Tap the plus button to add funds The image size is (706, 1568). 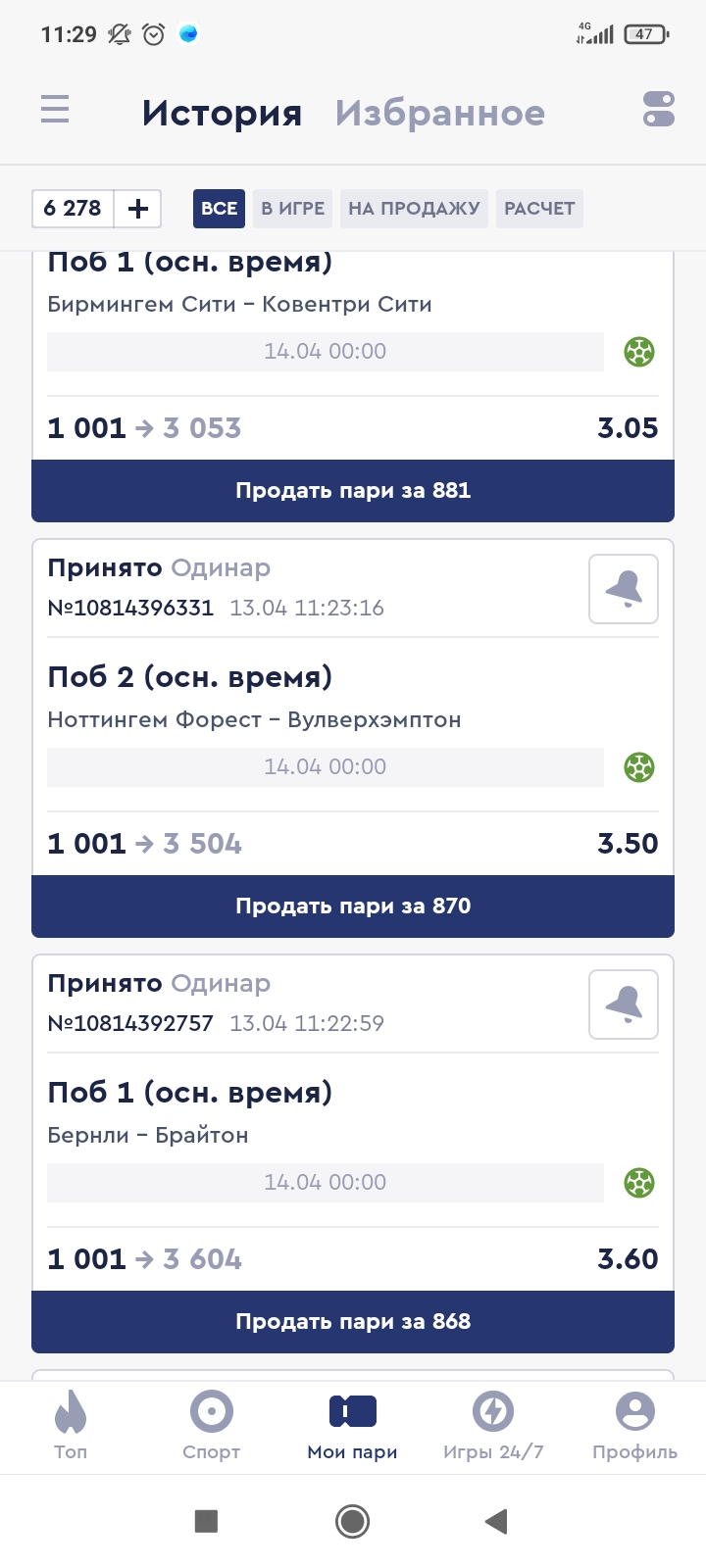[138, 208]
